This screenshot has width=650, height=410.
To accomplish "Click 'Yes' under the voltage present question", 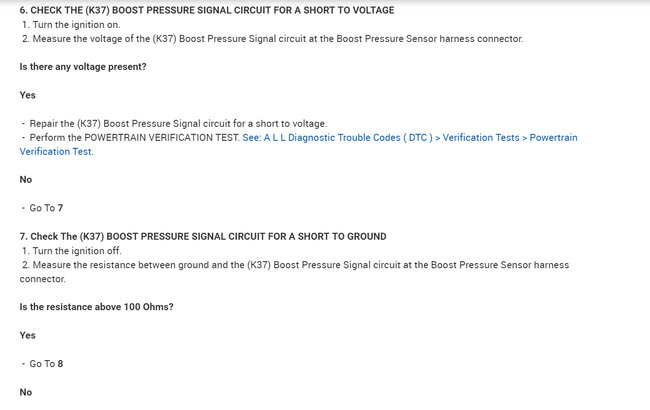I will 28,95.
